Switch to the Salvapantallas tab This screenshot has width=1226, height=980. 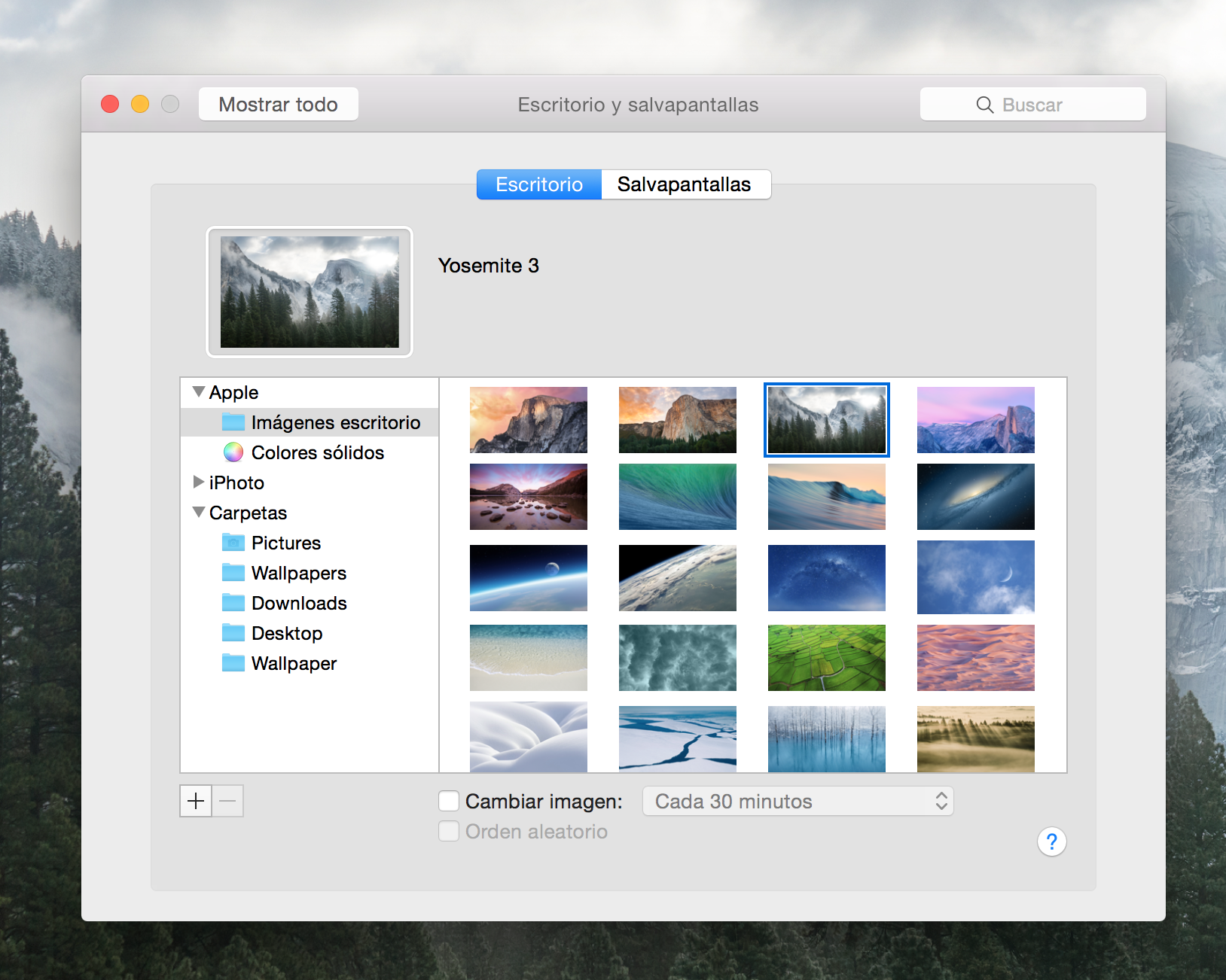685,184
